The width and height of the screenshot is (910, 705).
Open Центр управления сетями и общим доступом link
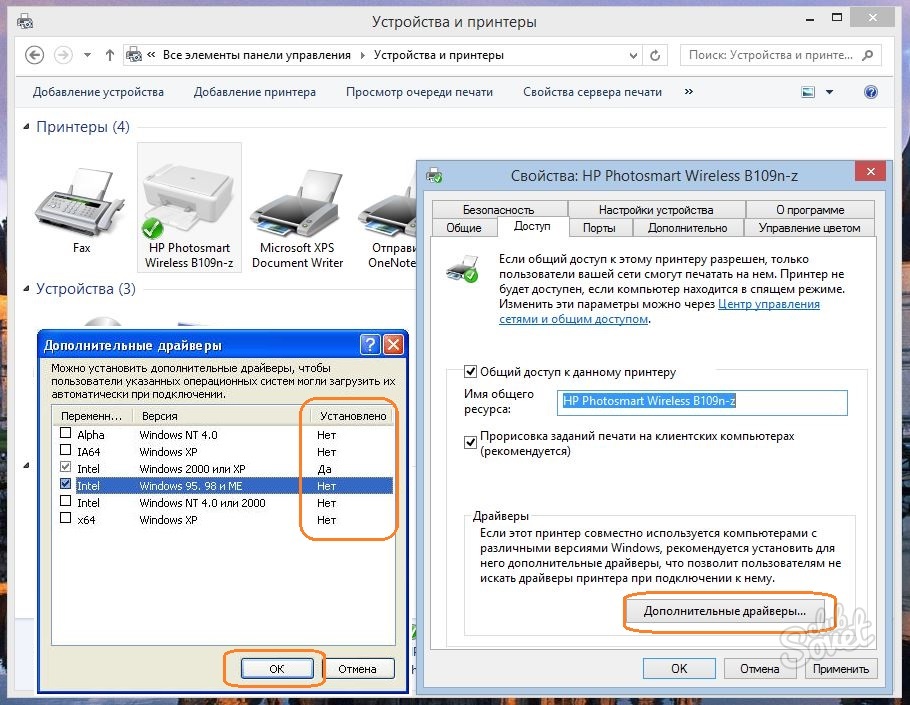pyautogui.click(x=659, y=311)
